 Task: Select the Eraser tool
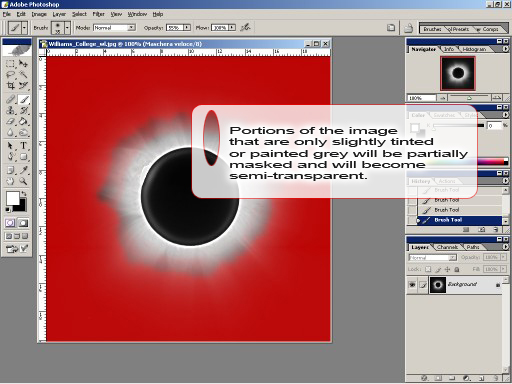pyautogui.click(x=10, y=121)
